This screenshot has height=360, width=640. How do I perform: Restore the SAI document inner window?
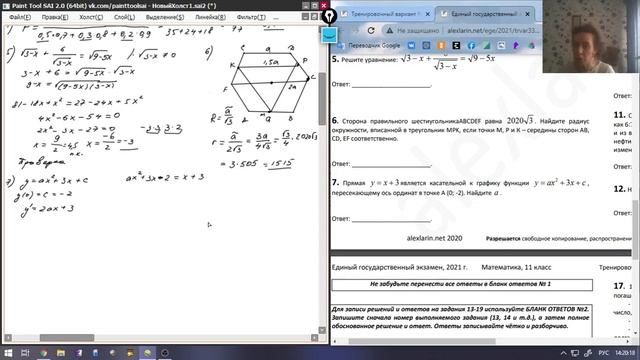[314, 17]
